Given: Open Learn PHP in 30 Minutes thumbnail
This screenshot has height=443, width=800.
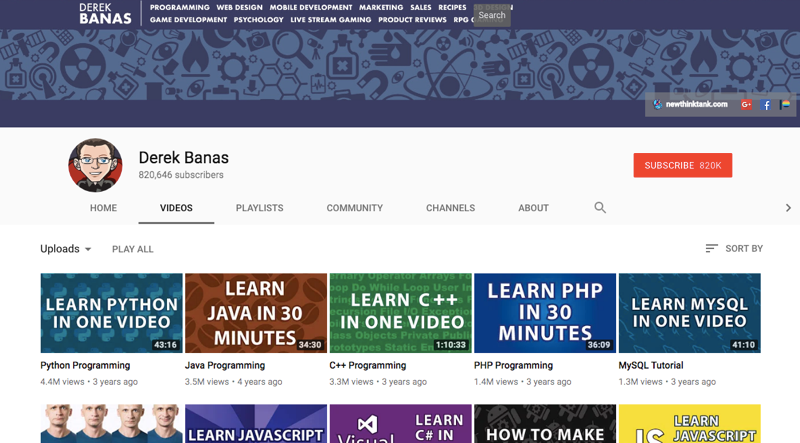Looking at the screenshot, I should (x=545, y=313).
